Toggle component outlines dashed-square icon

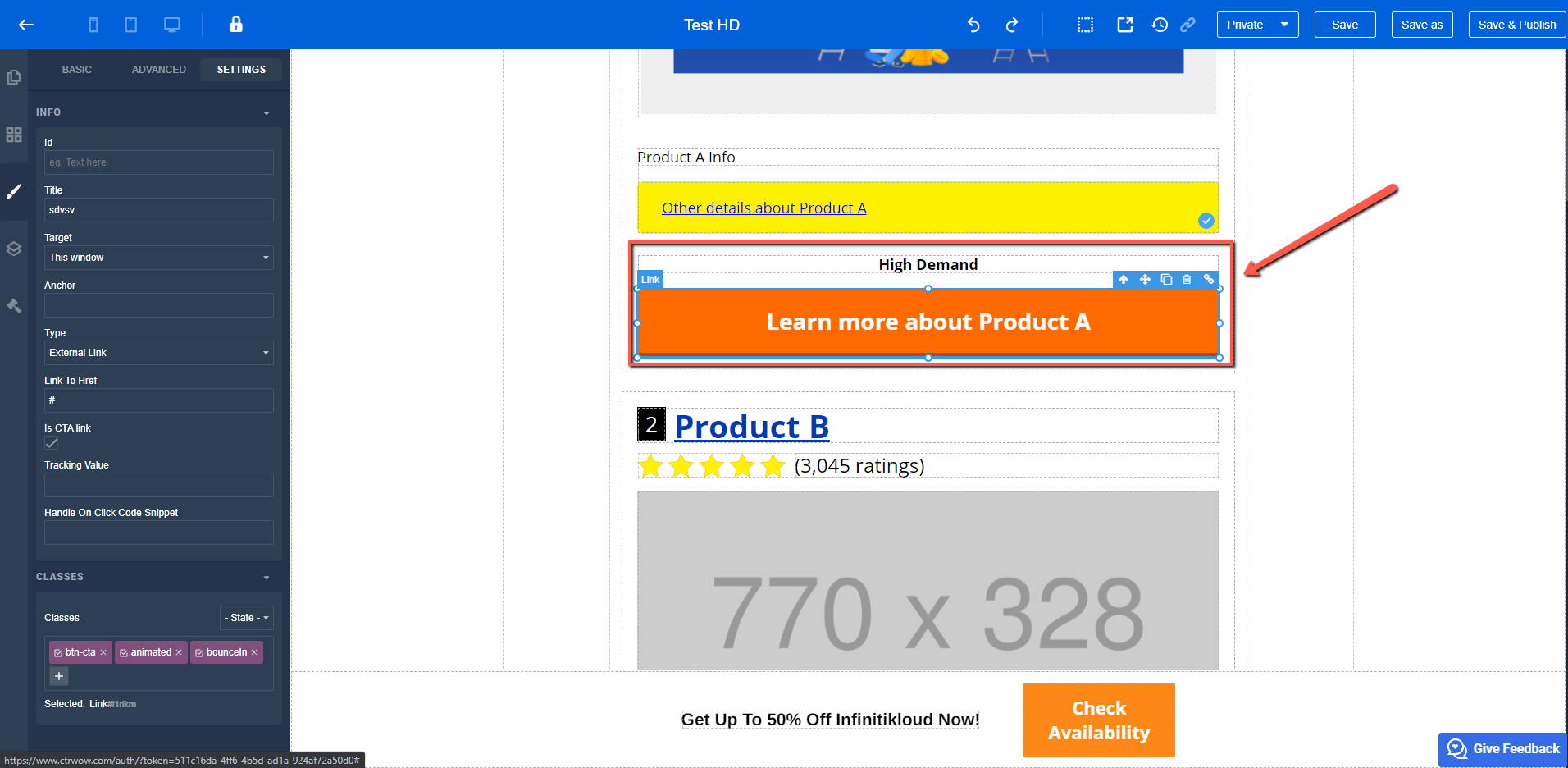(x=1086, y=25)
